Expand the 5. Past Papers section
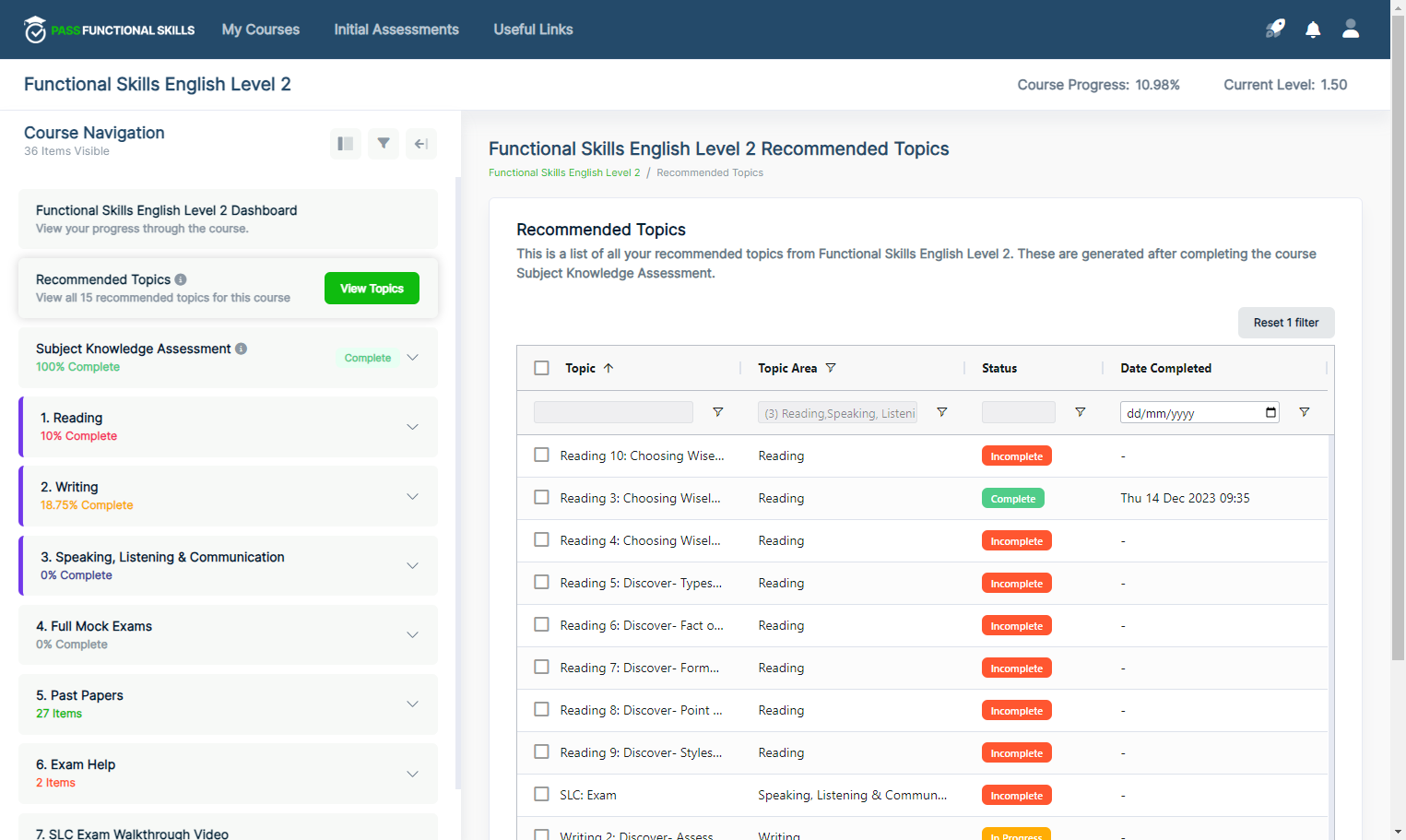Image resolution: width=1406 pixels, height=840 pixels. tap(413, 704)
